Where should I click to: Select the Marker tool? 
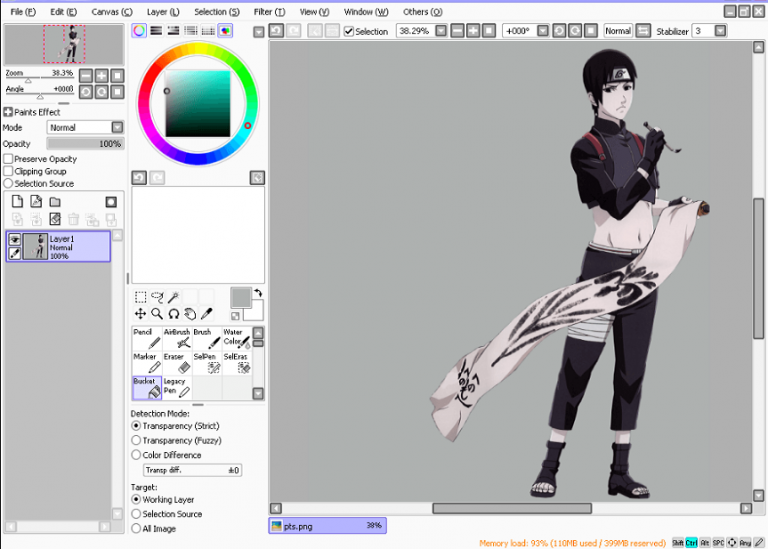click(147, 363)
